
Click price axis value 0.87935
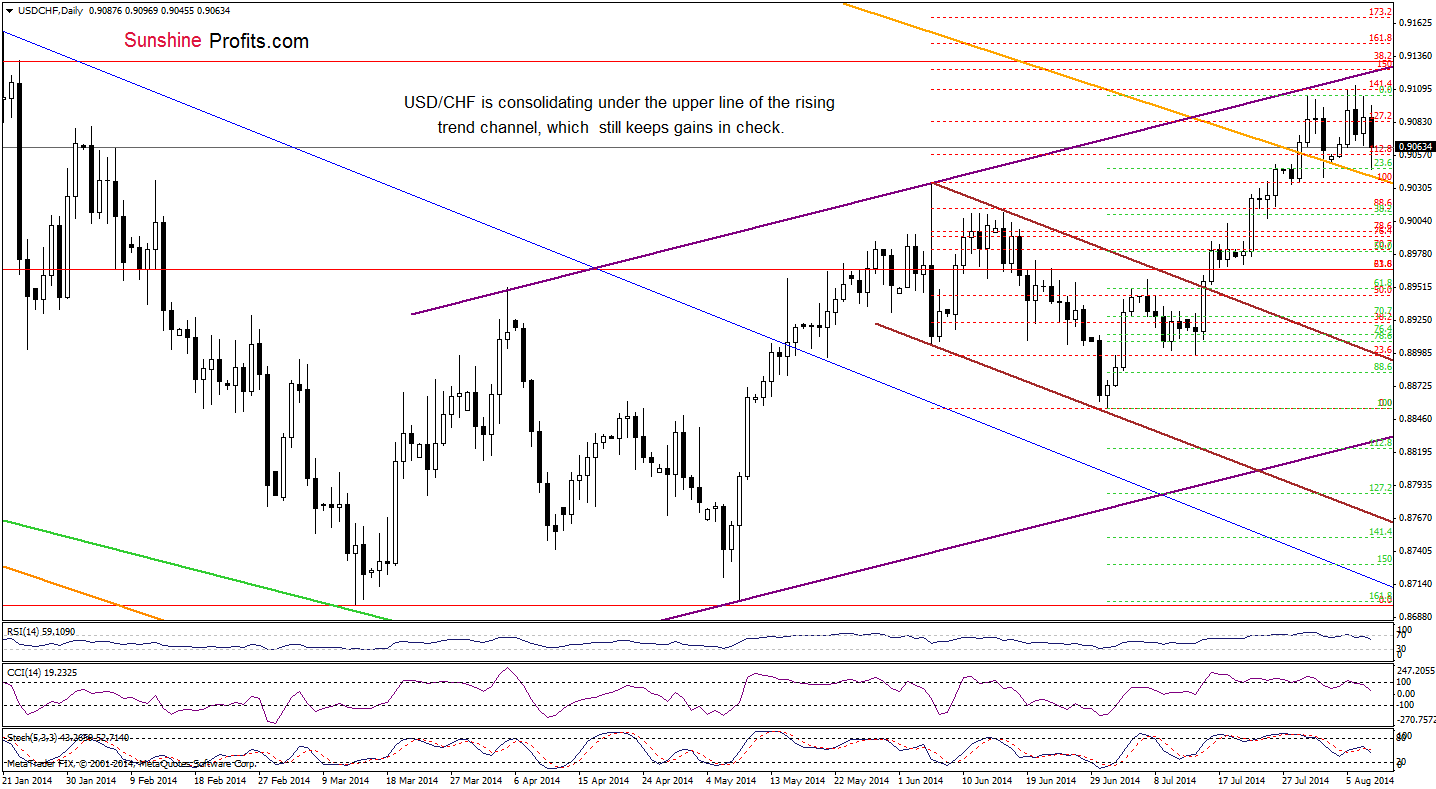[1413, 484]
